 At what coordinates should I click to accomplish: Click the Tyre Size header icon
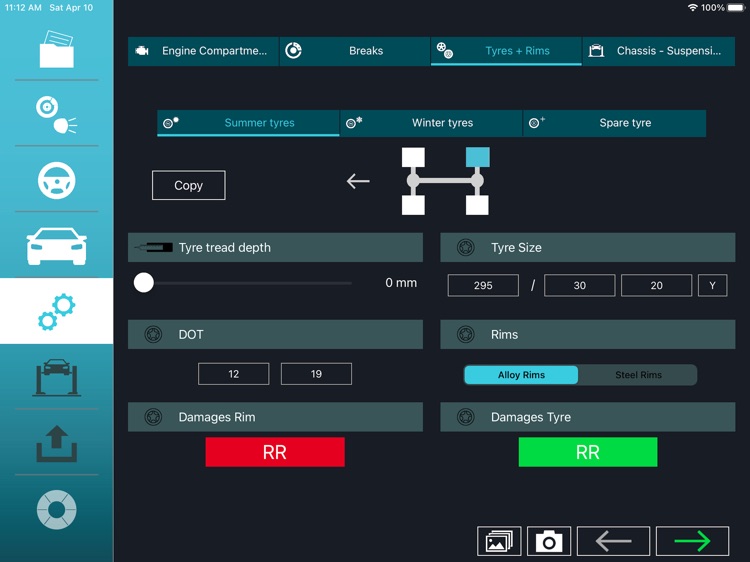pos(466,247)
